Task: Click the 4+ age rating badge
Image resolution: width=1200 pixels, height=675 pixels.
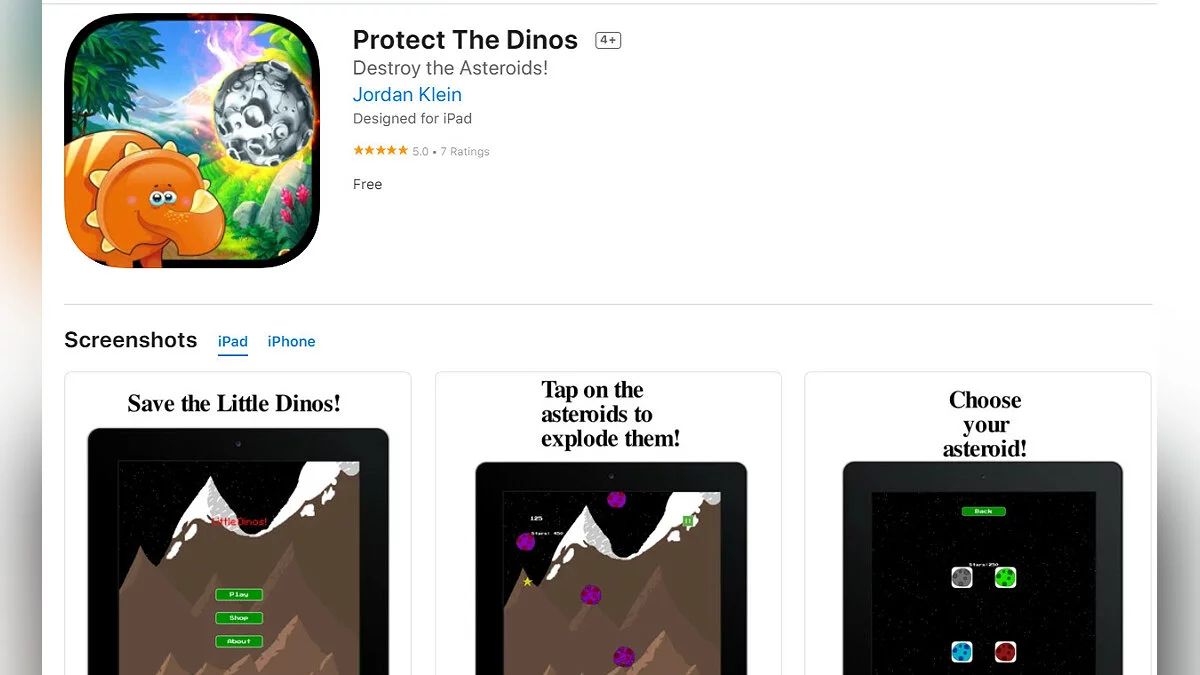Action: point(608,41)
